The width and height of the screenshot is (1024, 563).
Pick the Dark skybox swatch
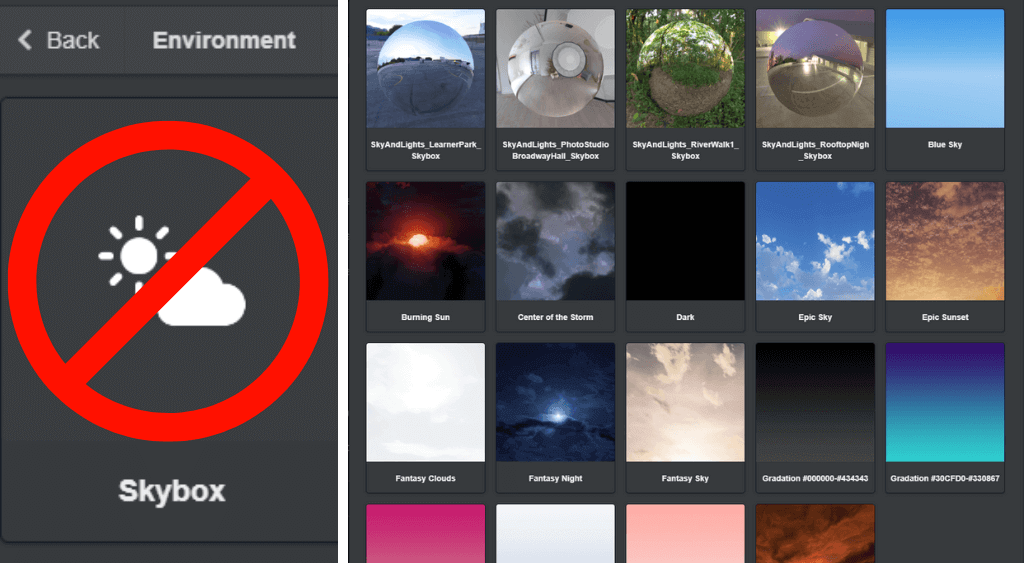click(x=685, y=241)
